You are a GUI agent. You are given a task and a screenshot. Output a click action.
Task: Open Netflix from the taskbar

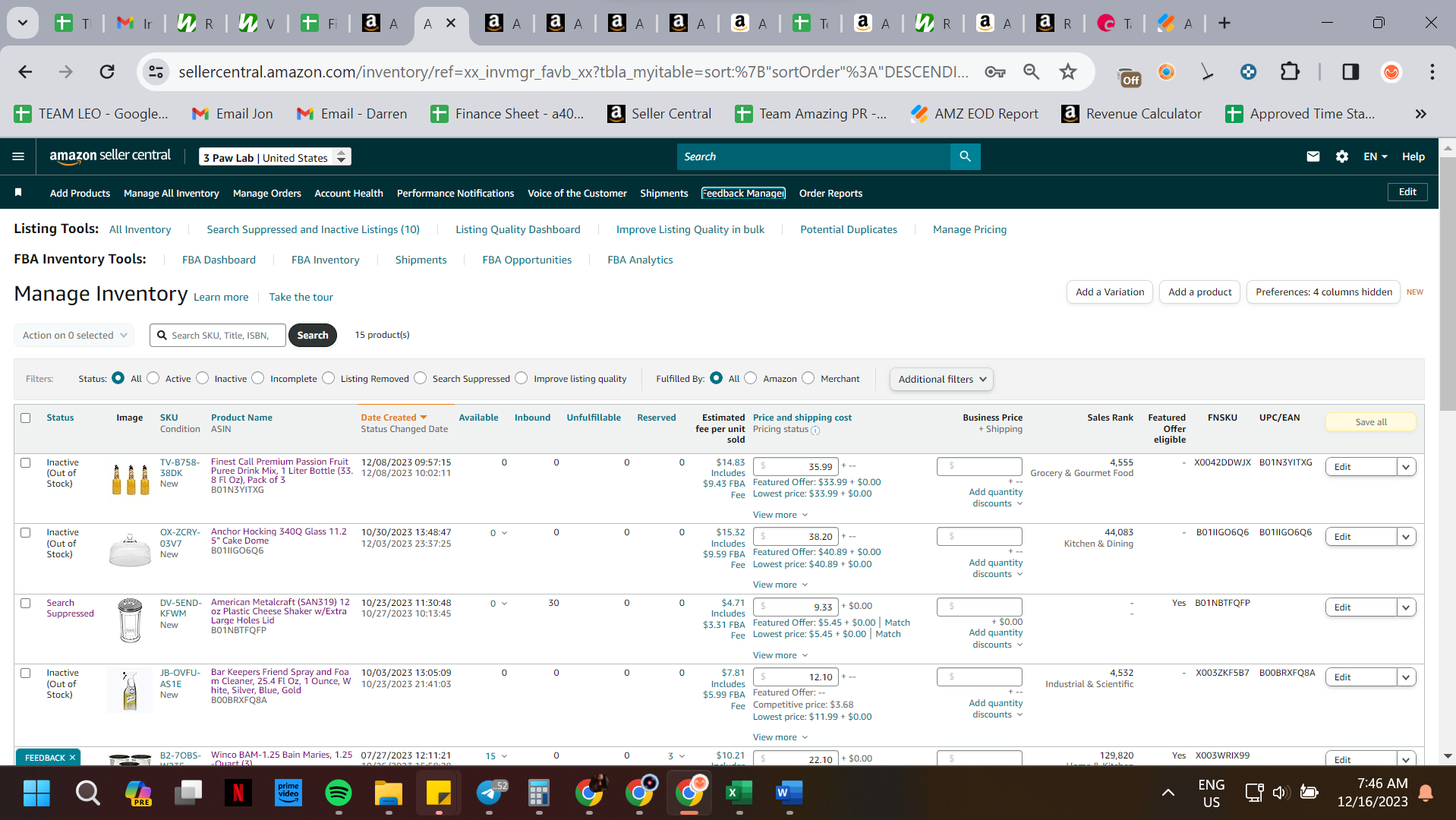click(x=238, y=793)
